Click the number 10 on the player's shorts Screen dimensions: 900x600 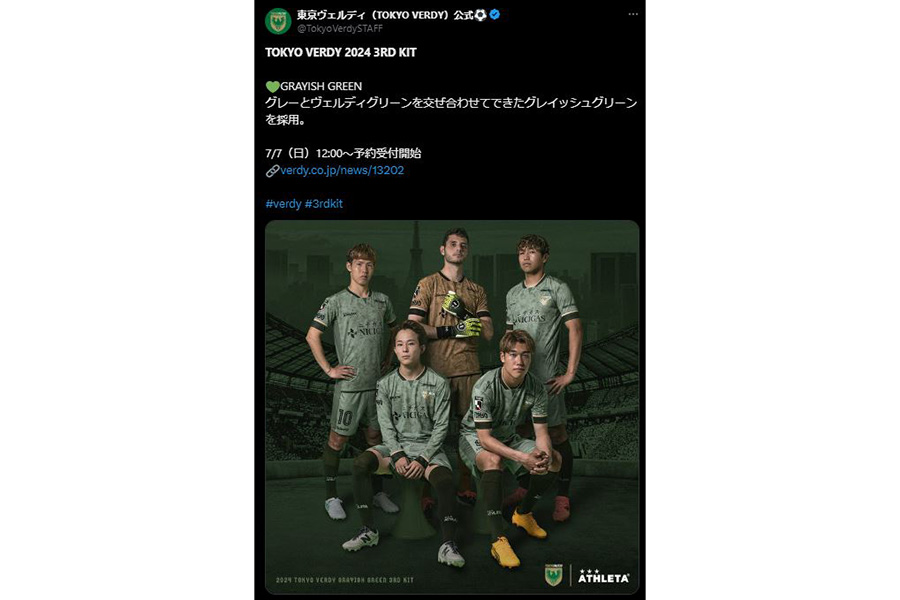click(345, 417)
